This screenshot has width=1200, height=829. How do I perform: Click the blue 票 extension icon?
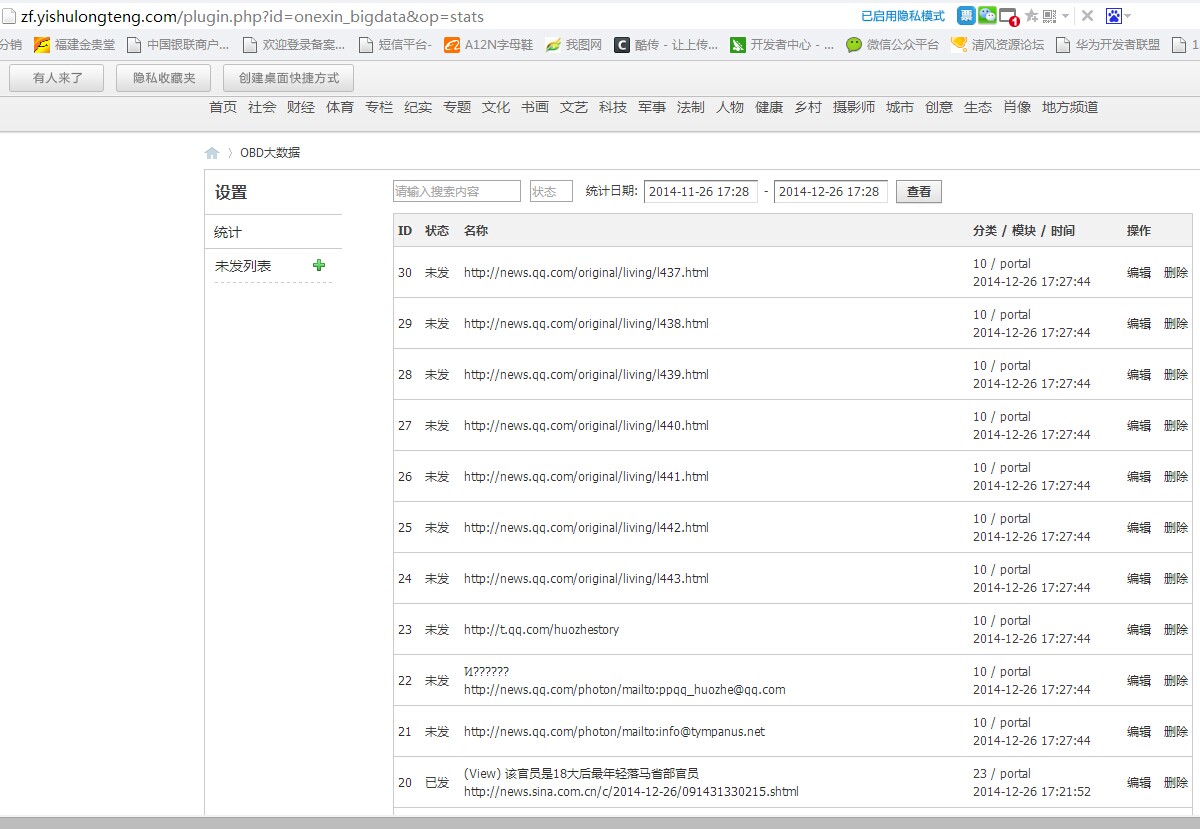point(966,16)
